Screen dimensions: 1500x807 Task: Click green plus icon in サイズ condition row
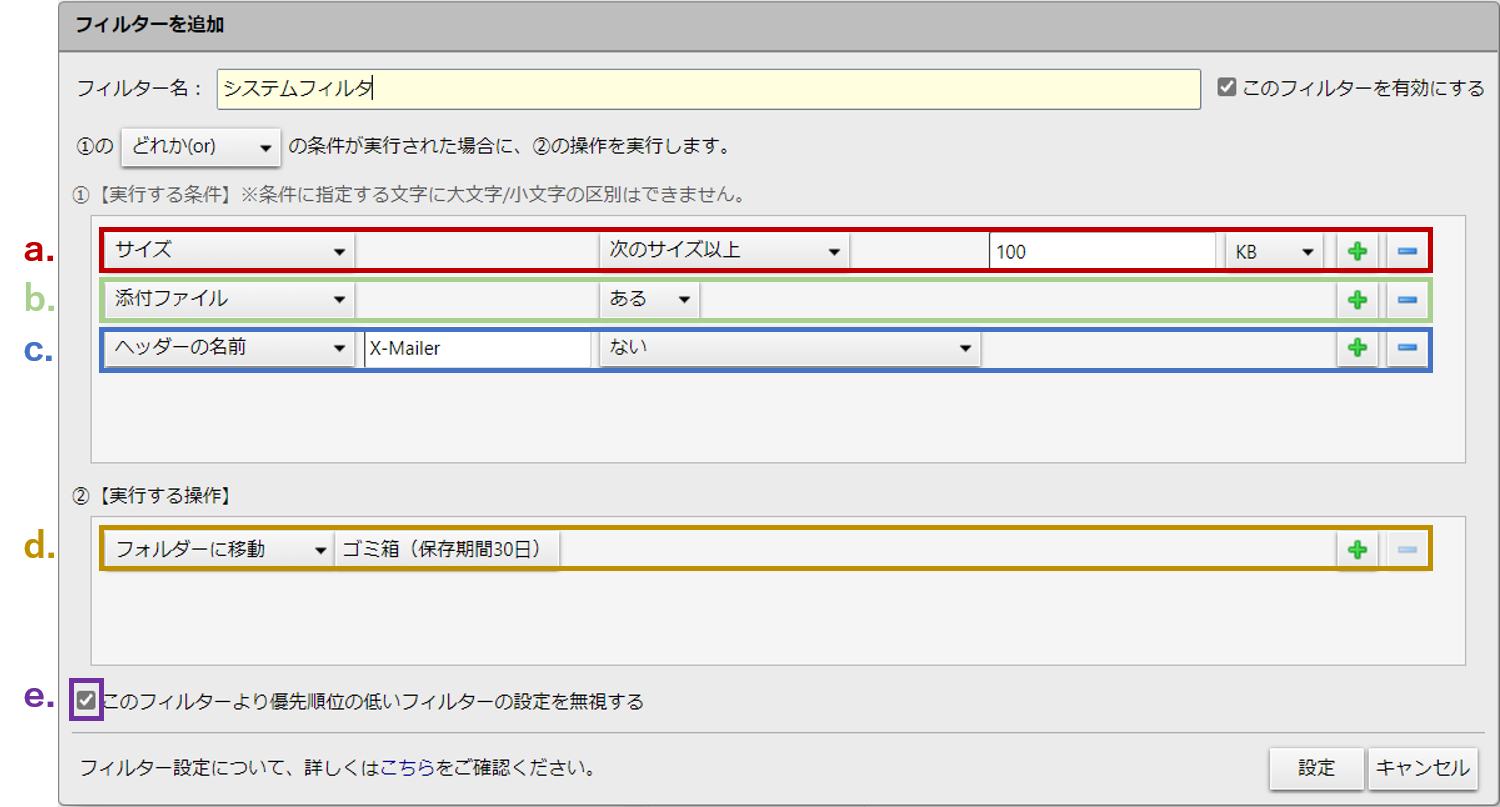point(1357,251)
